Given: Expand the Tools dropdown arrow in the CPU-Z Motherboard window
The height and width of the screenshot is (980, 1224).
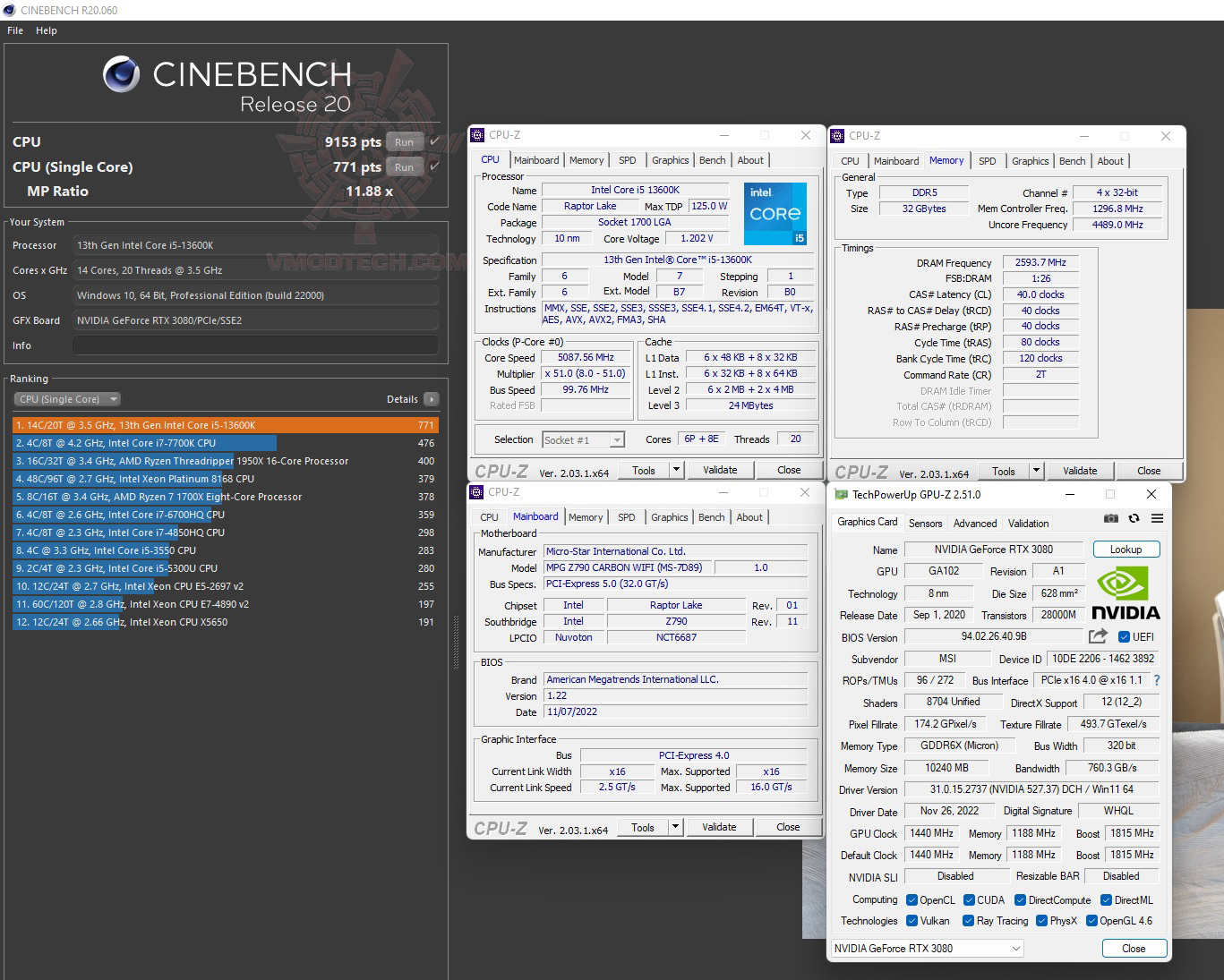Looking at the screenshot, I should pyautogui.click(x=675, y=827).
